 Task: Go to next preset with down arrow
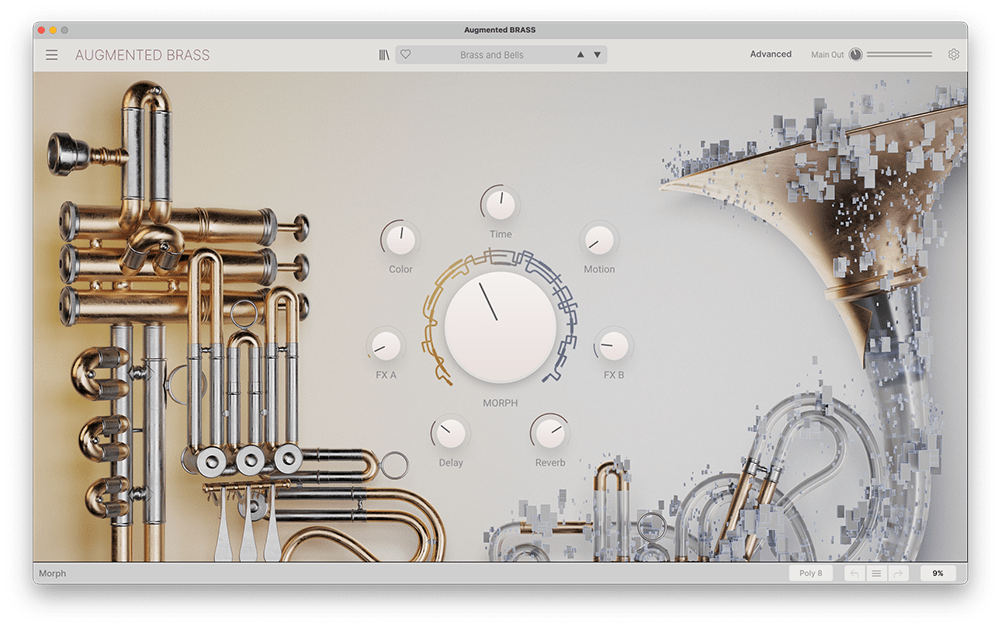(597, 55)
